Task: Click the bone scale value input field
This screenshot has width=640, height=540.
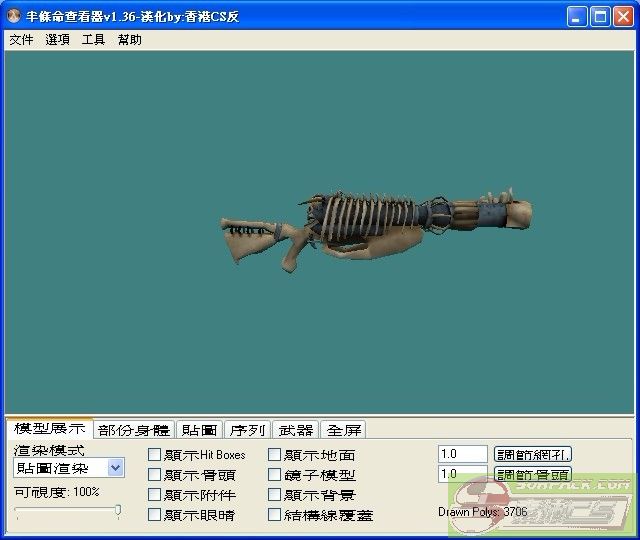Action: 462,474
